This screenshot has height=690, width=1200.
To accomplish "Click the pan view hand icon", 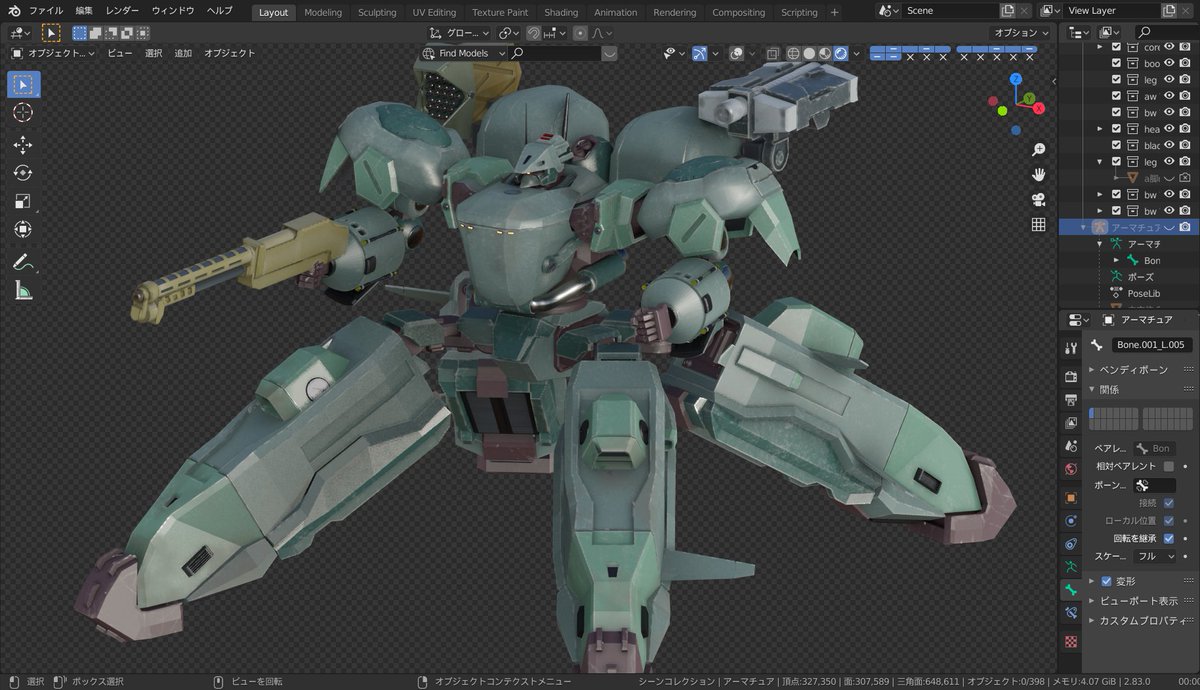I will click(1039, 174).
